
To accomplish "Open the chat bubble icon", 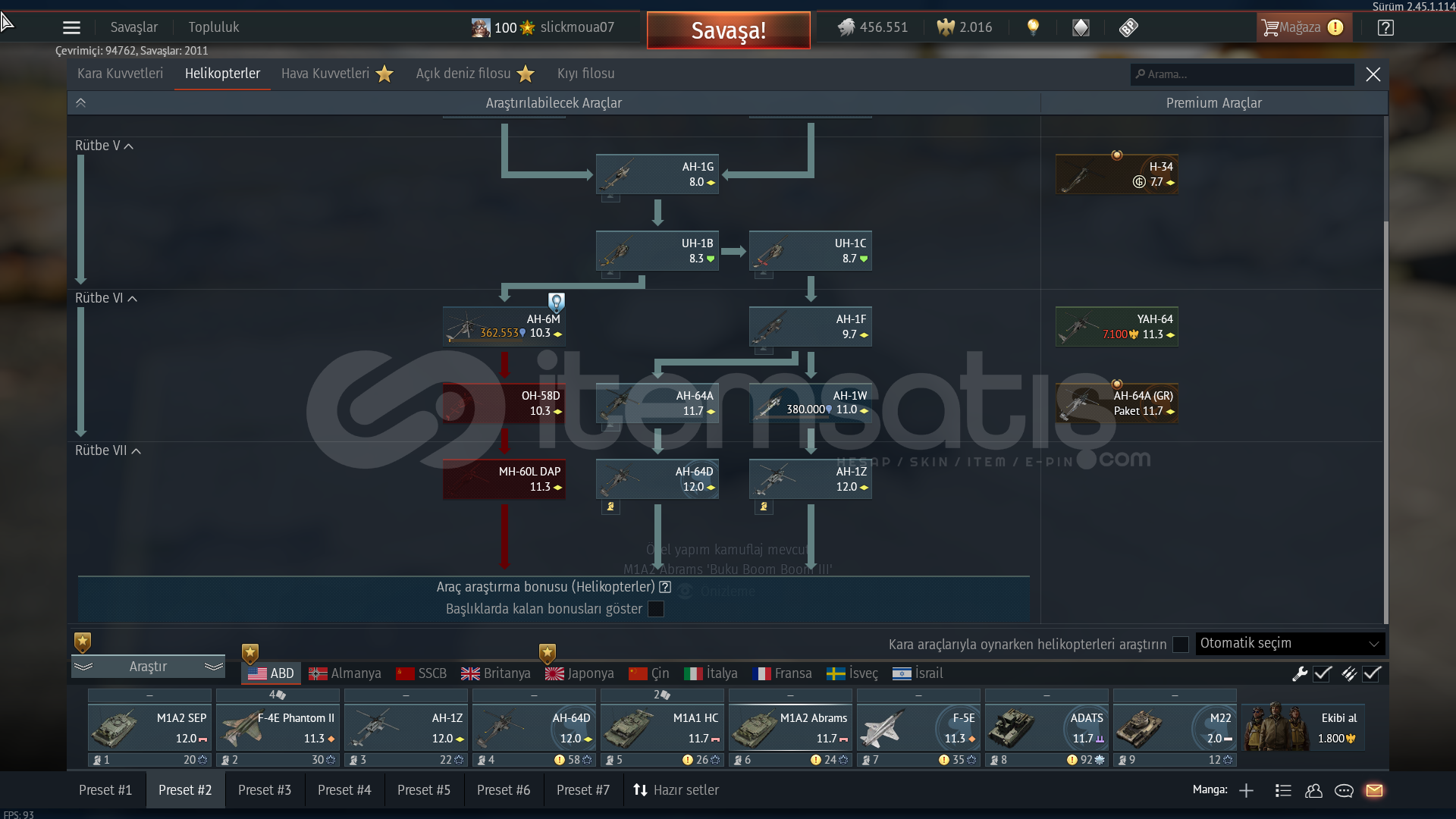I will coord(1344,791).
